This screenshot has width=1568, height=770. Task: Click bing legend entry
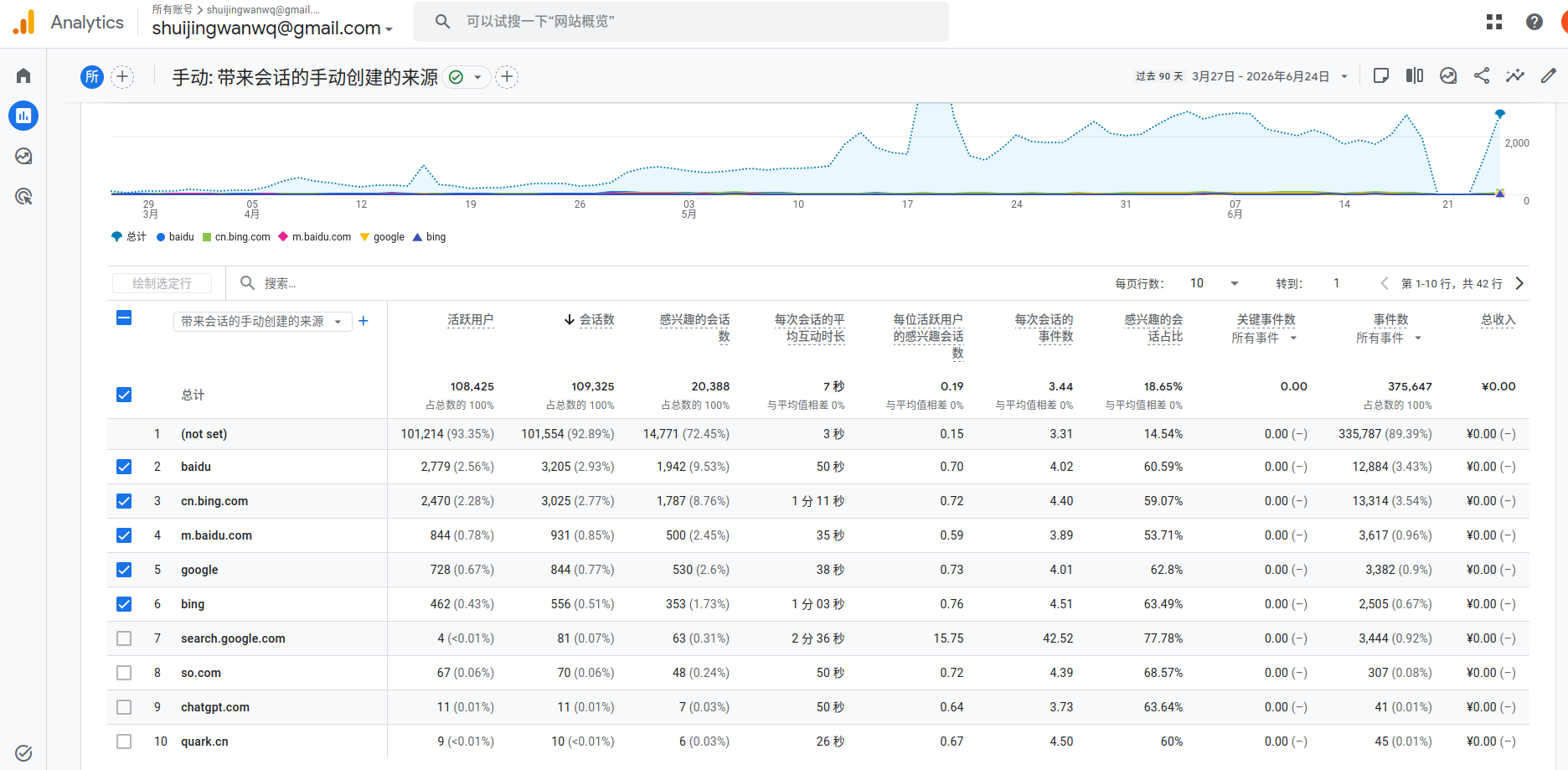point(430,237)
